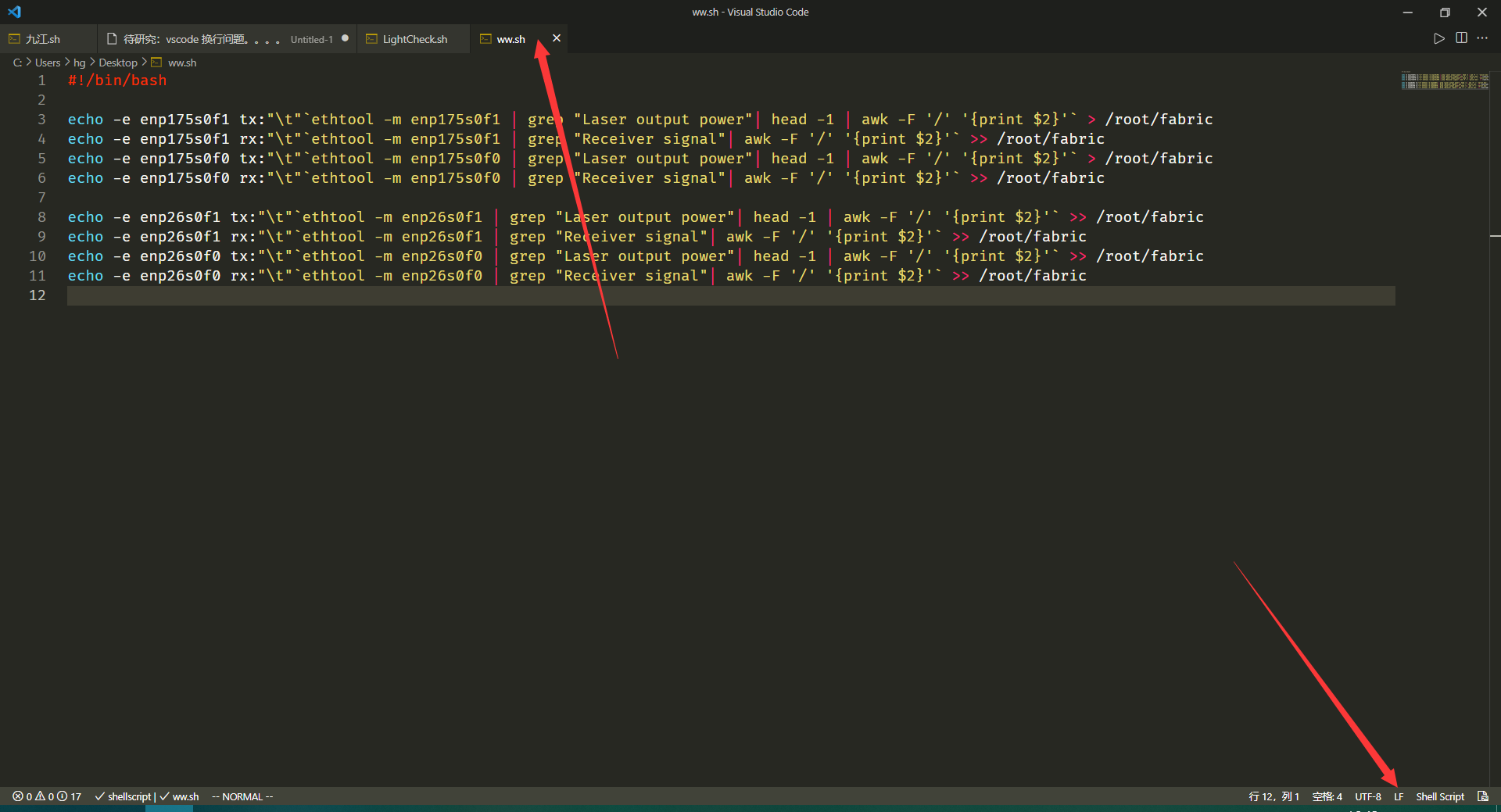Click the unsaved dot on Untitled-1 tab
1501x812 pixels.
tap(345, 38)
